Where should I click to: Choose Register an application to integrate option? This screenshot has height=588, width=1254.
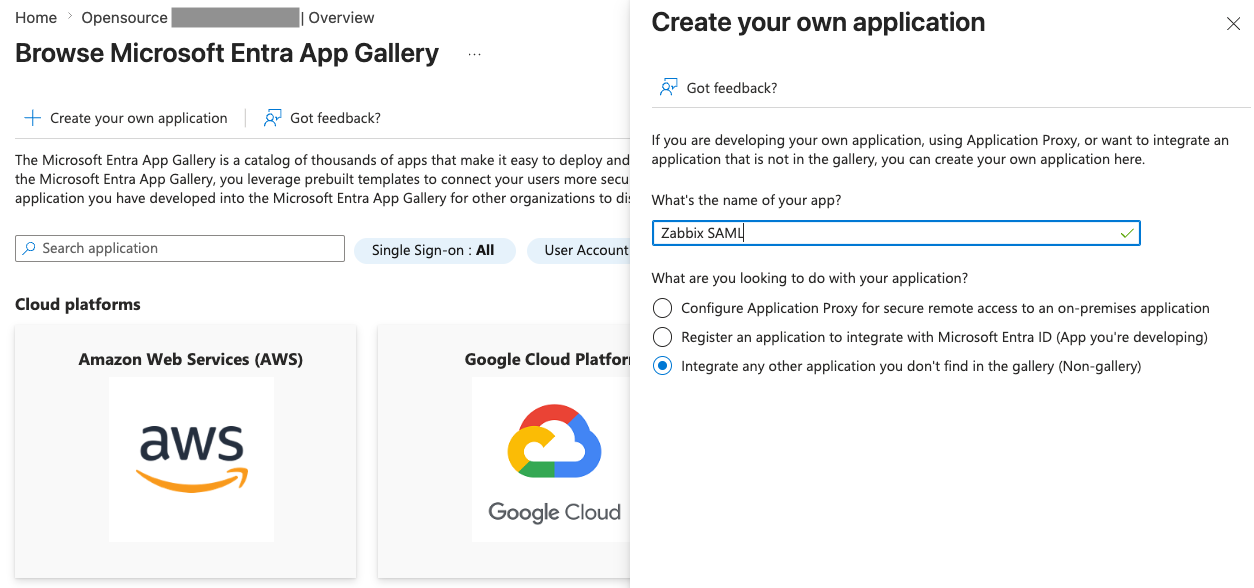coord(661,337)
